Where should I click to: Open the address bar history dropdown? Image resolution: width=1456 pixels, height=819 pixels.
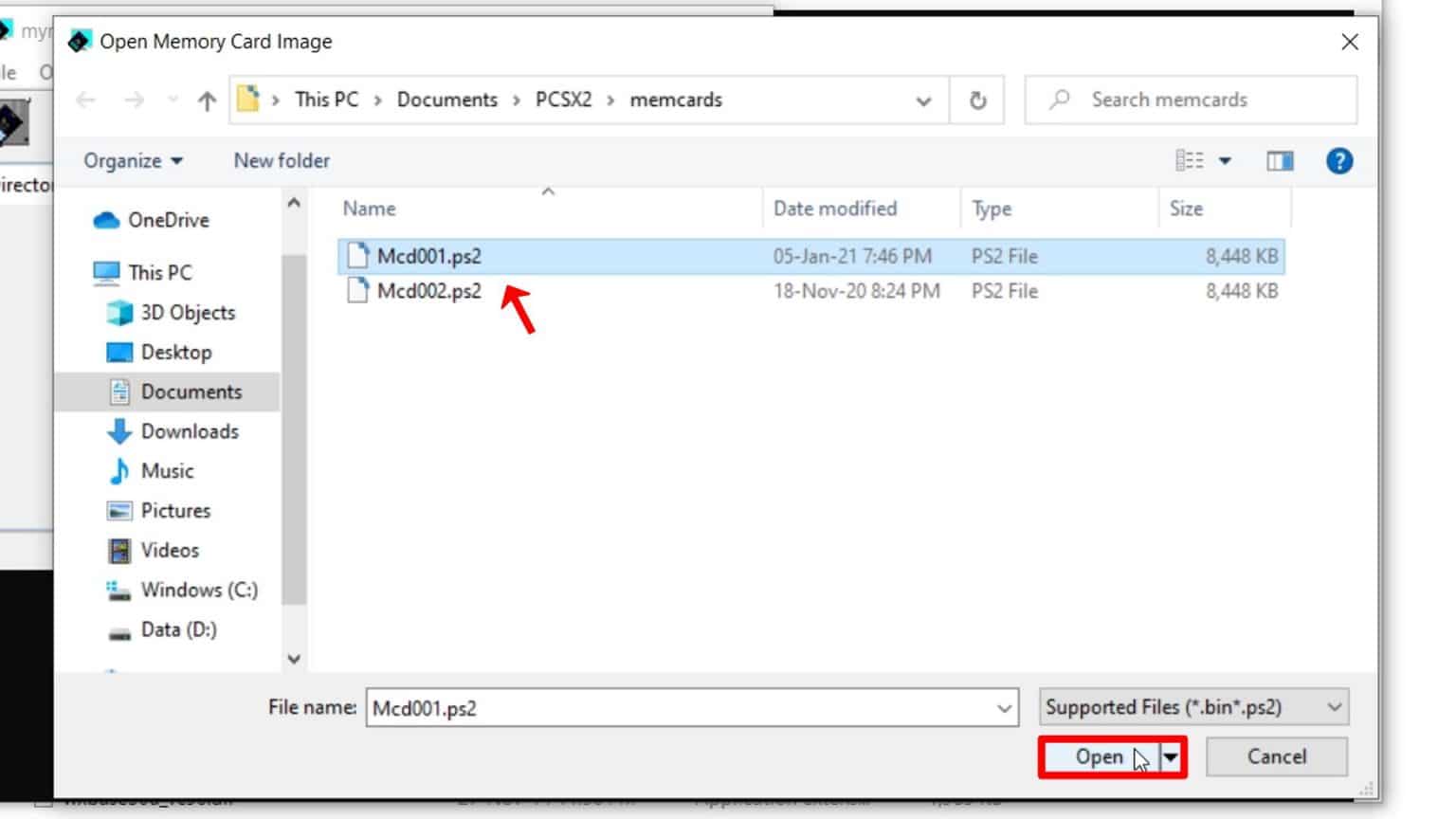(920, 100)
